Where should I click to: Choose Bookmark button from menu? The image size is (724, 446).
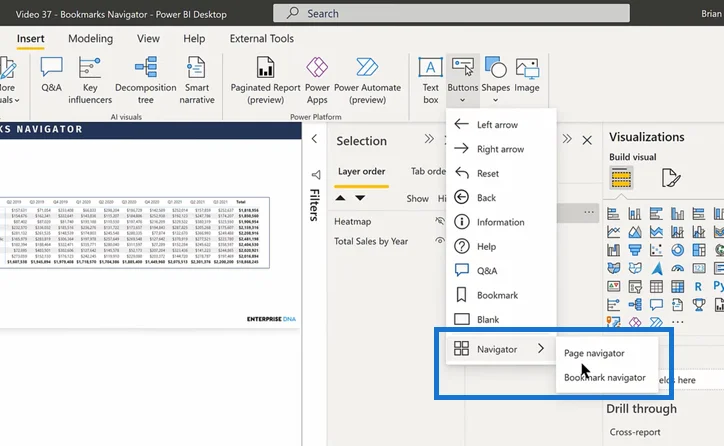(x=501, y=295)
